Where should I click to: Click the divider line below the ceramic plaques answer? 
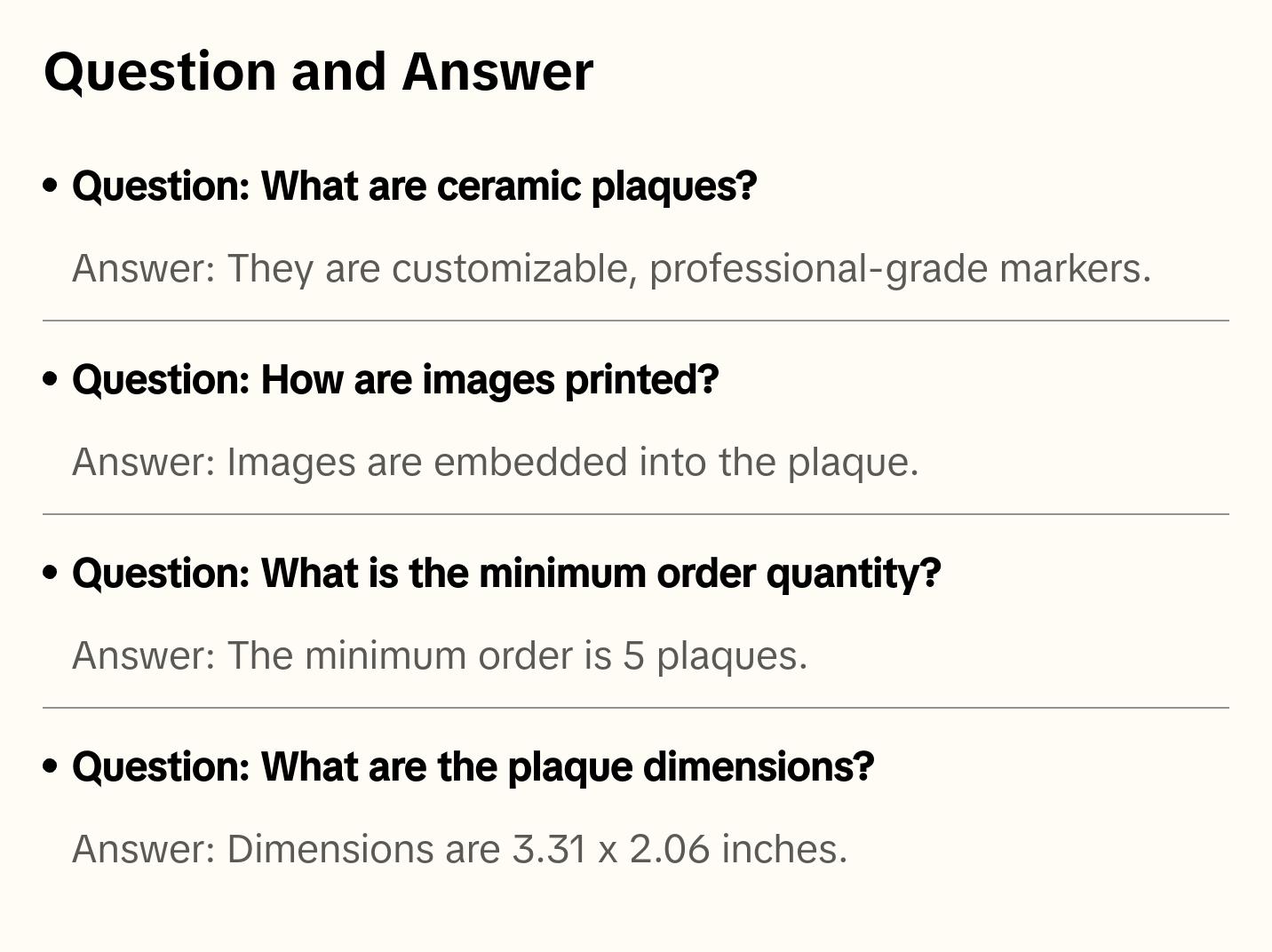(636, 321)
